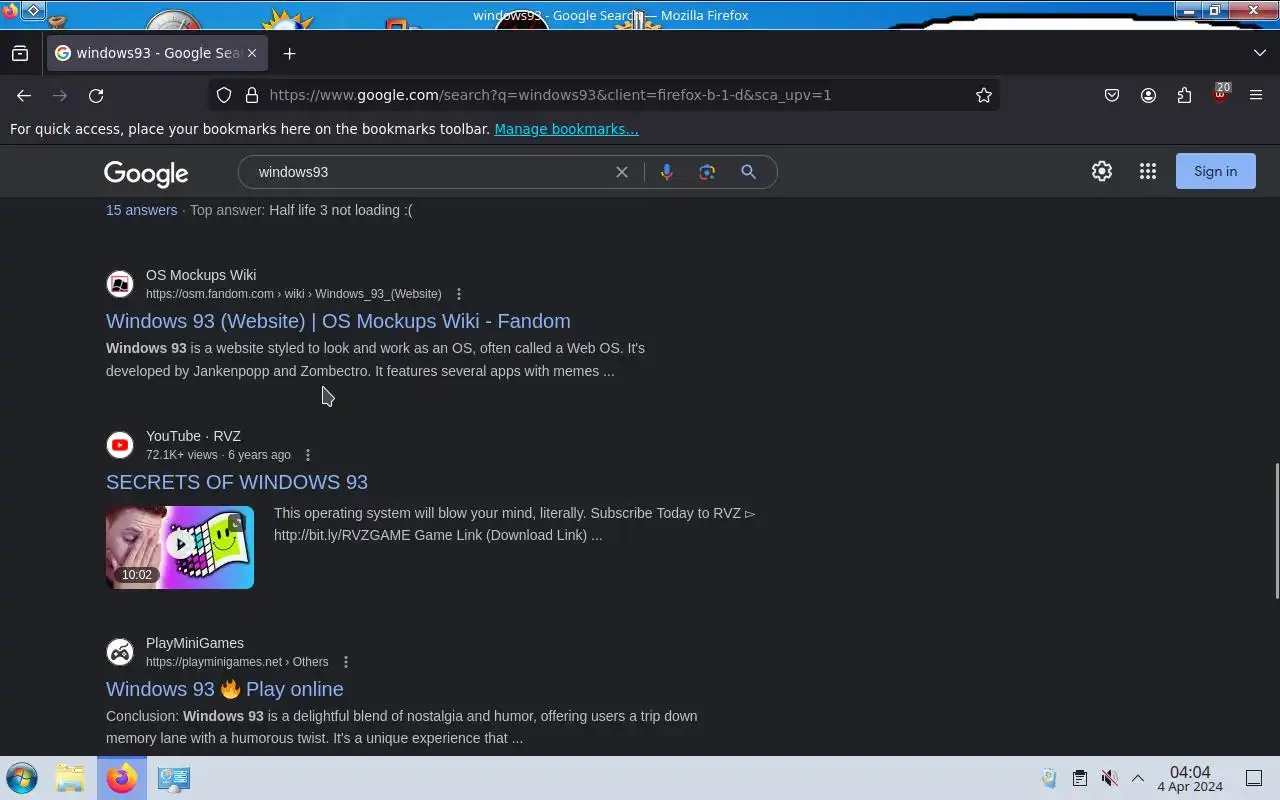
Task: Select the Firefox taskbar button
Action: (x=122, y=778)
